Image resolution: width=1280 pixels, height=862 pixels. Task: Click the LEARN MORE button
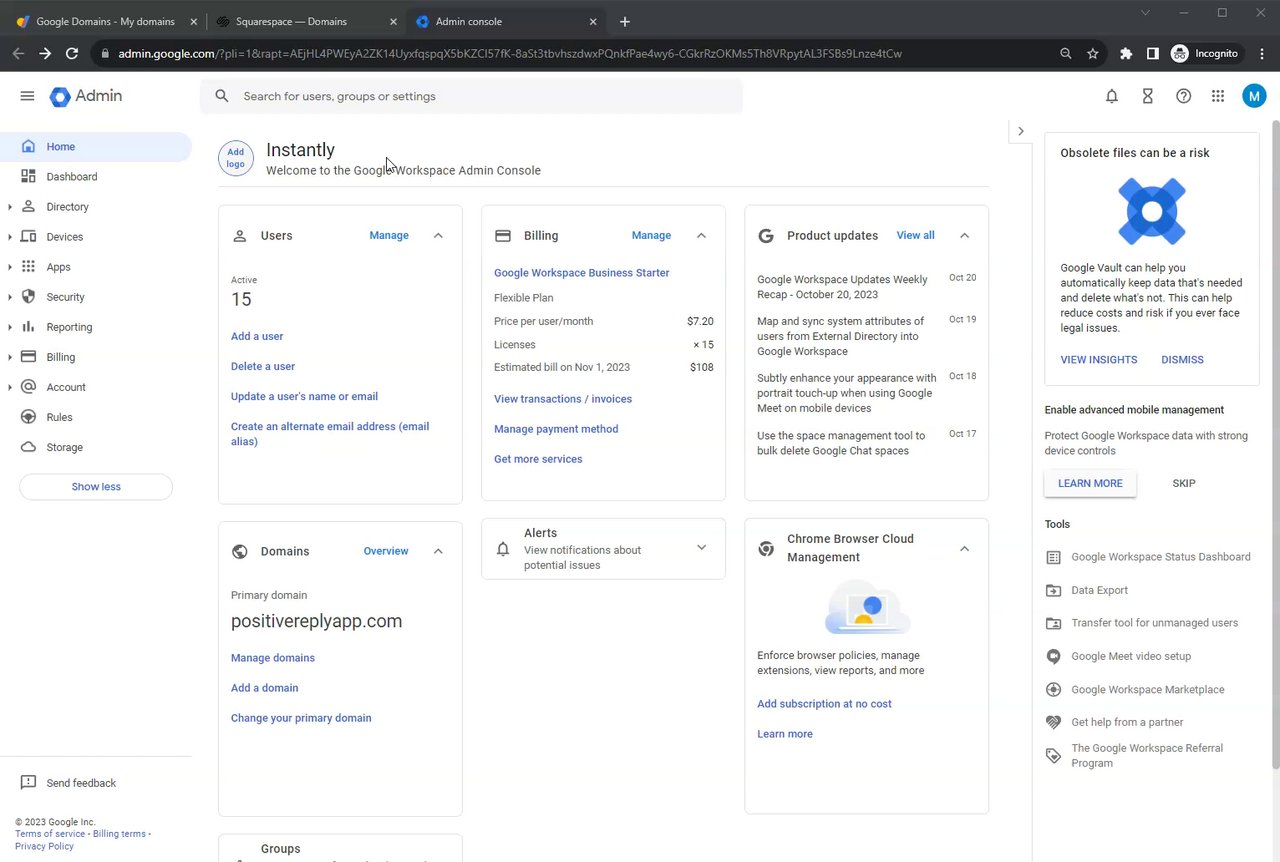click(1090, 483)
